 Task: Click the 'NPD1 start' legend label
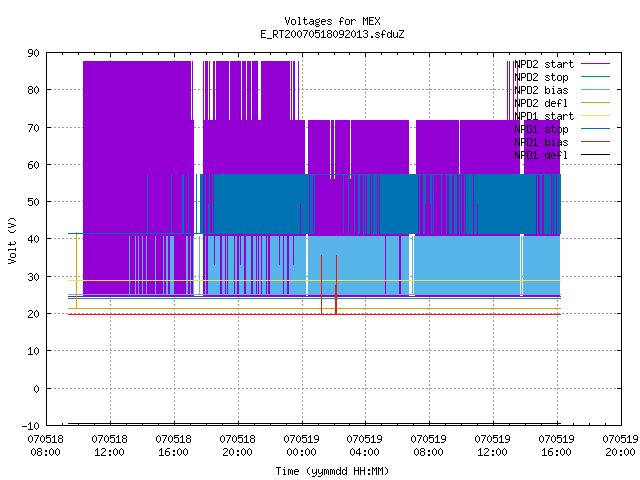pos(544,116)
